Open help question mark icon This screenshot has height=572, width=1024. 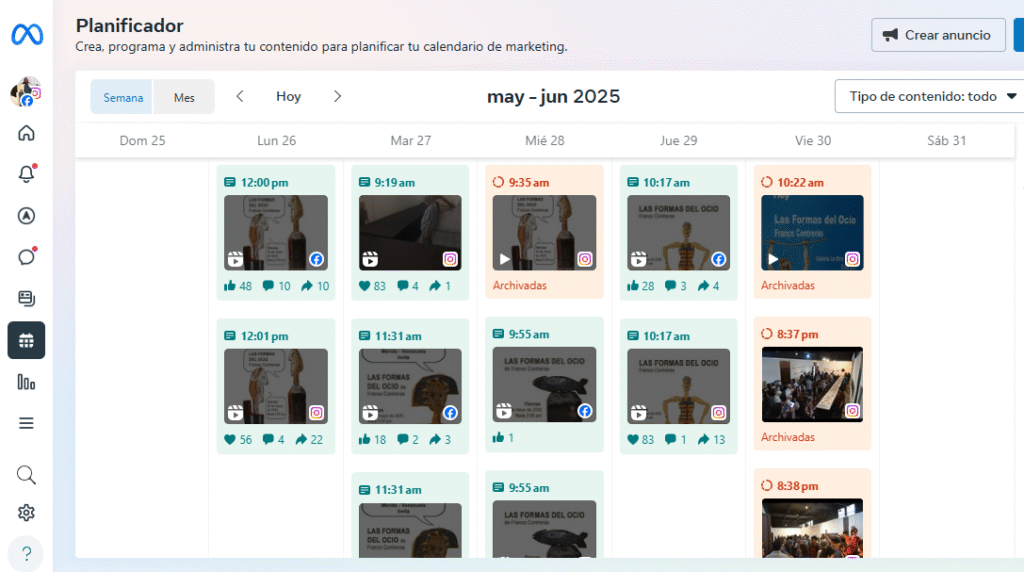(26, 554)
